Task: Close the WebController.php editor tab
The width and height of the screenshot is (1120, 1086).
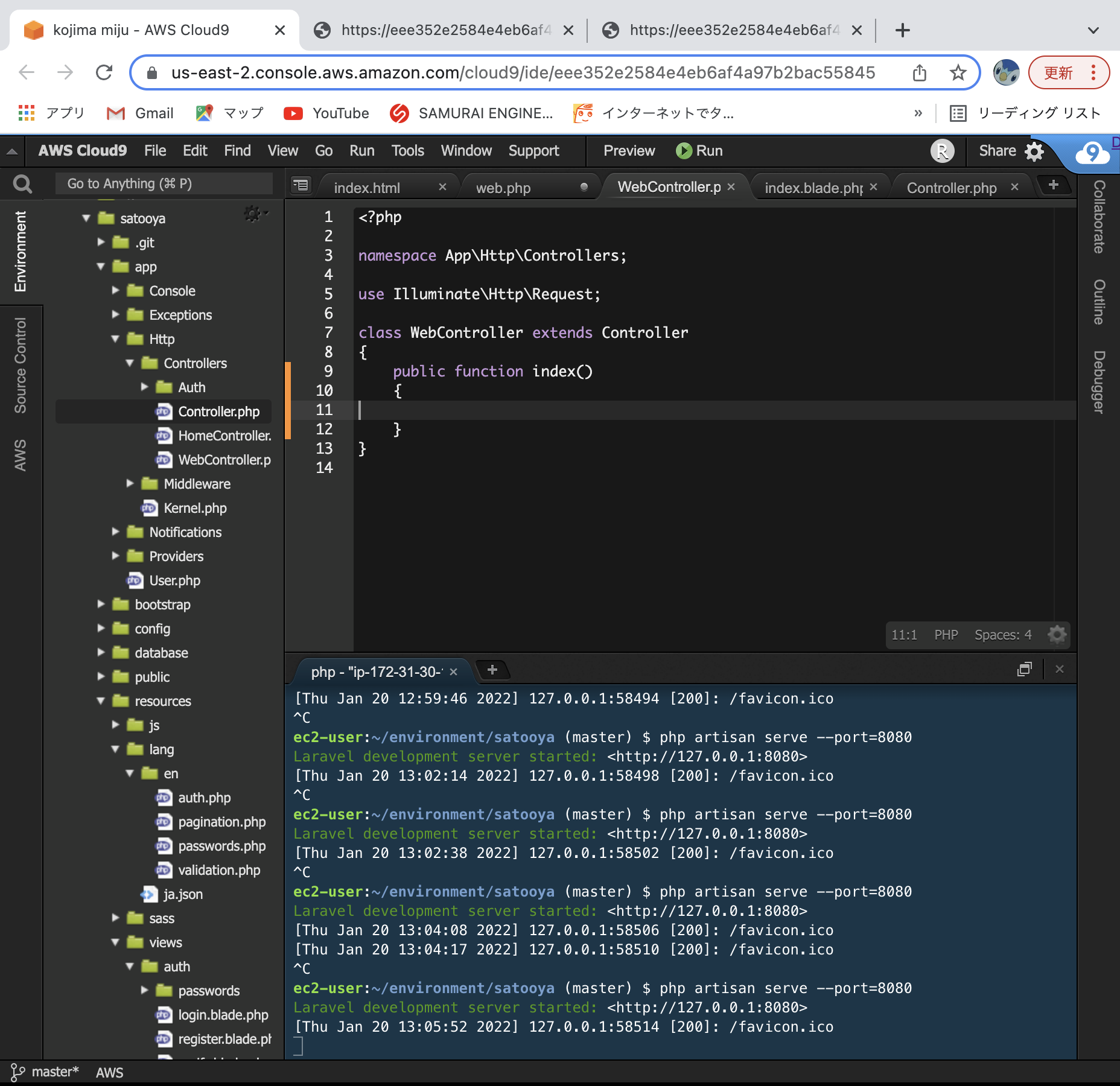Action: (x=731, y=187)
